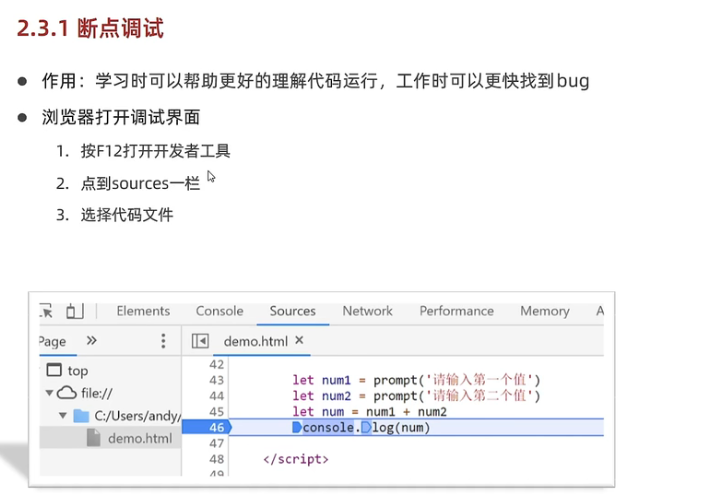Set breakpoint on line number 42
Image resolution: width=705 pixels, height=494 pixels.
pyautogui.click(x=216, y=365)
